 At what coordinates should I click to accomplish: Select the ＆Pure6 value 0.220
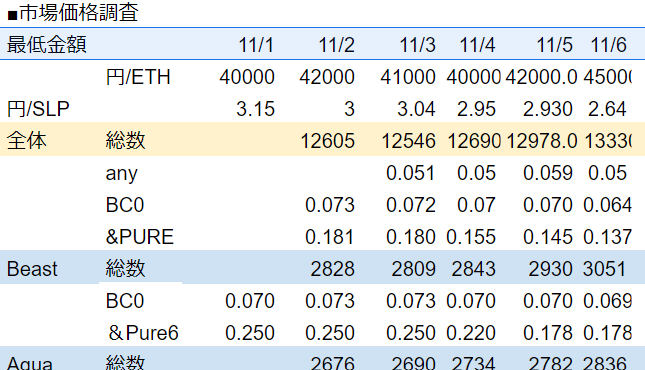click(471, 333)
